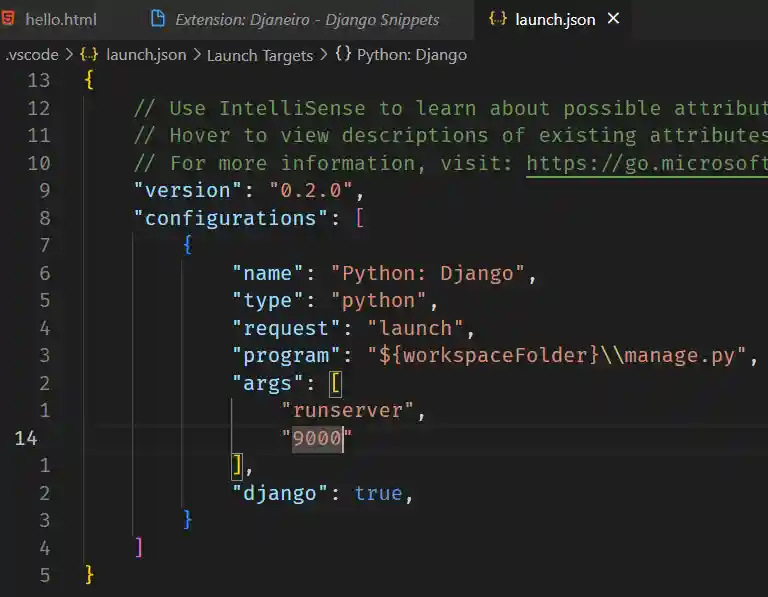Click the "runserver" argument string
Viewport: 768px width, 597px height.
[x=348, y=410]
